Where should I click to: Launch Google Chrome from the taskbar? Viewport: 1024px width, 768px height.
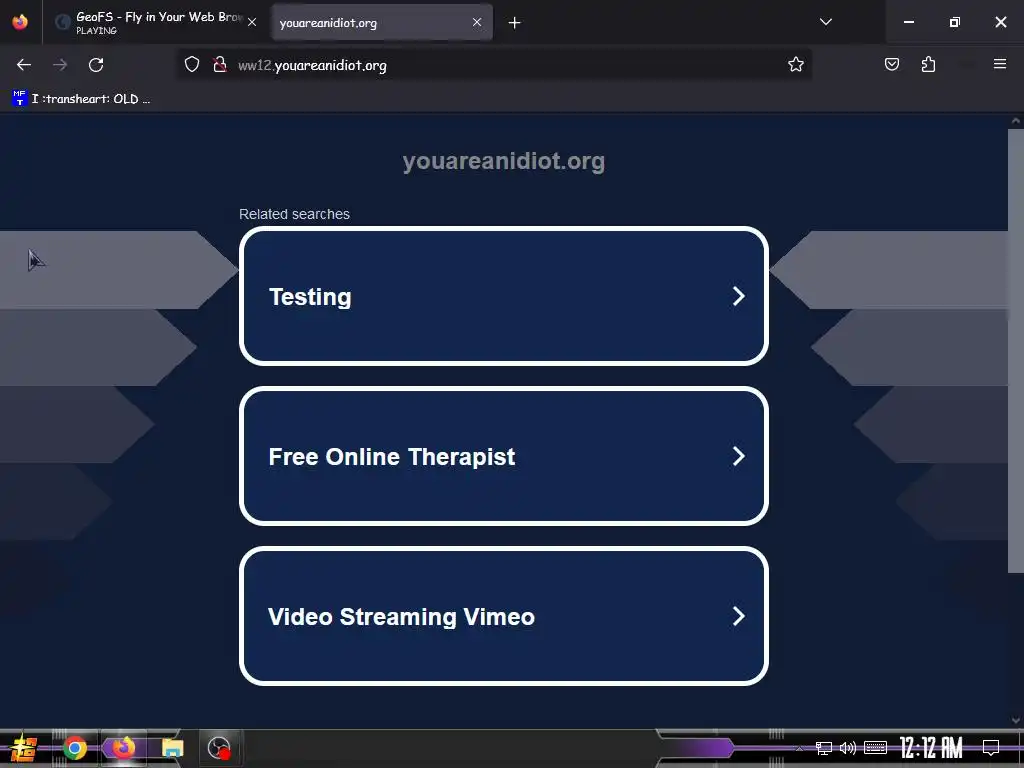(x=75, y=748)
